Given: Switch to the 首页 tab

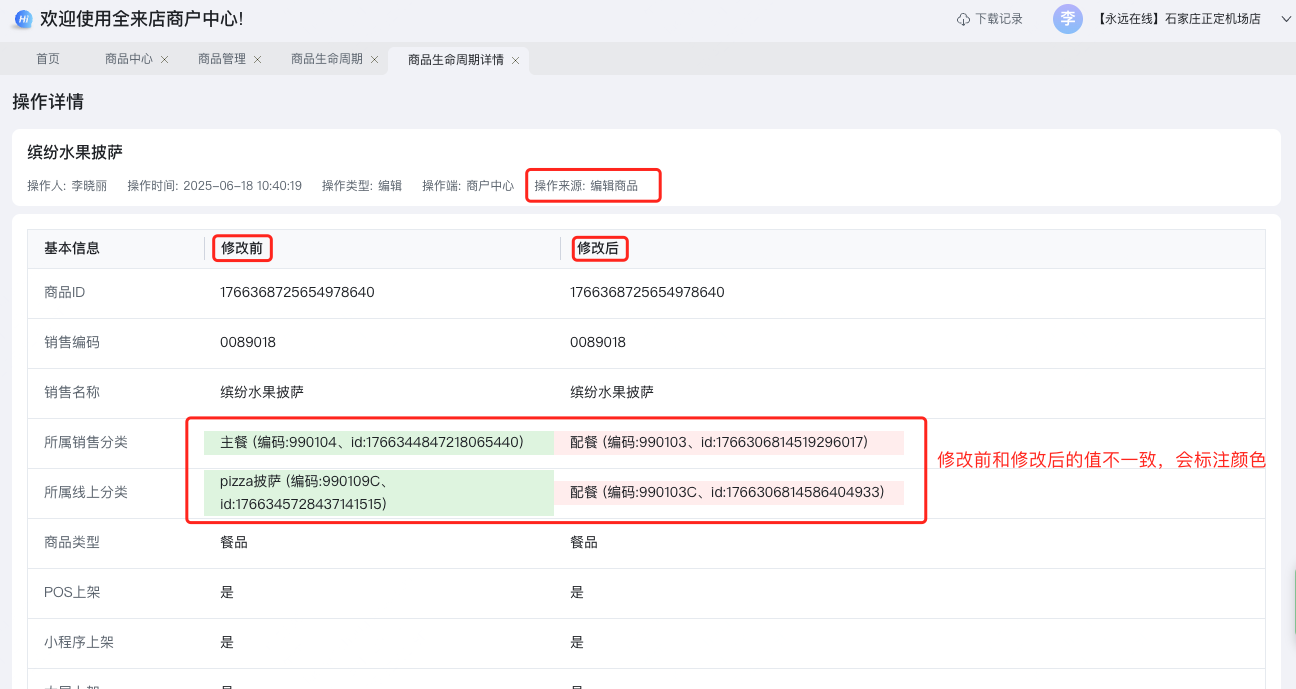Looking at the screenshot, I should point(48,59).
